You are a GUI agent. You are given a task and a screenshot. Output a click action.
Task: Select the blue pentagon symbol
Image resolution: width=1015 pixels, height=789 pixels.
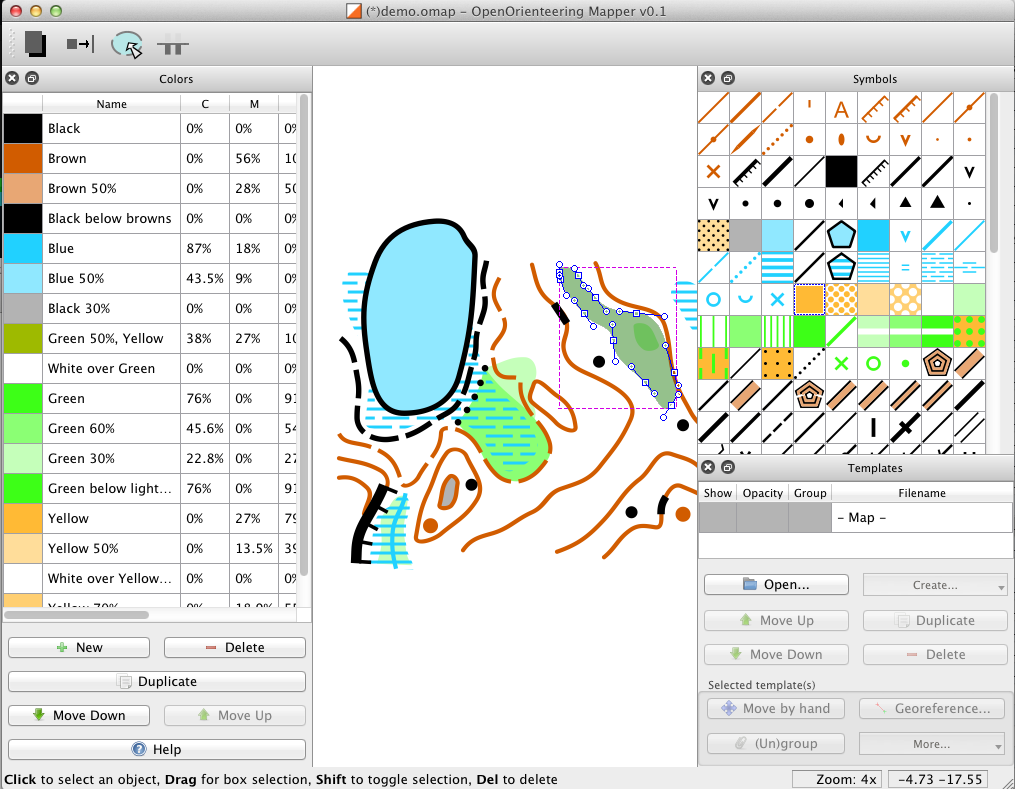841,235
